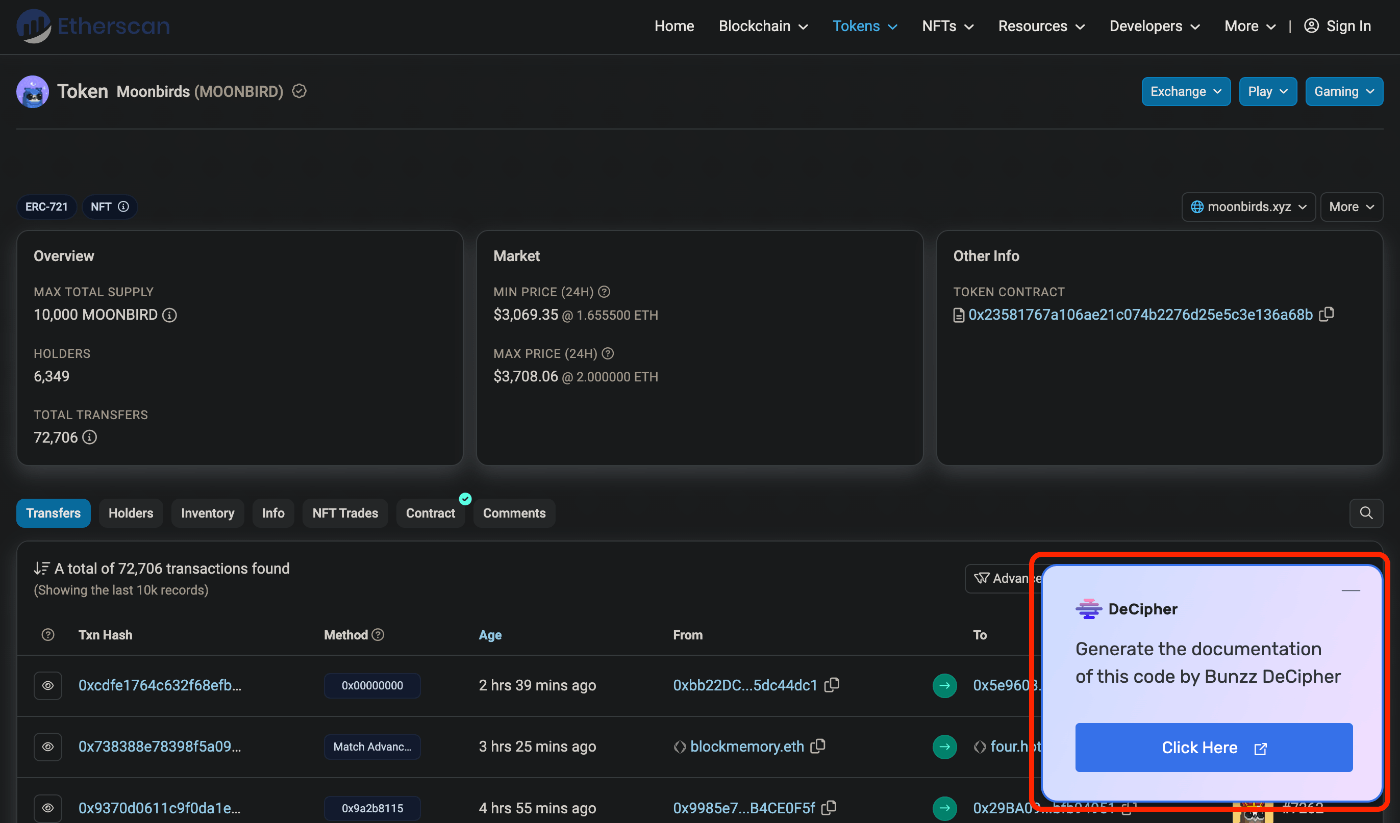This screenshot has height=823, width=1400.
Task: Expand the Resources menu
Action: 1042,26
